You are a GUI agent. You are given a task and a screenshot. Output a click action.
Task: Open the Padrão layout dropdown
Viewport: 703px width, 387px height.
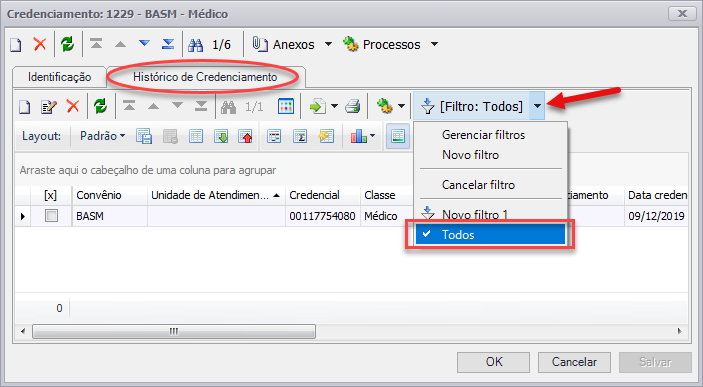pos(102,136)
